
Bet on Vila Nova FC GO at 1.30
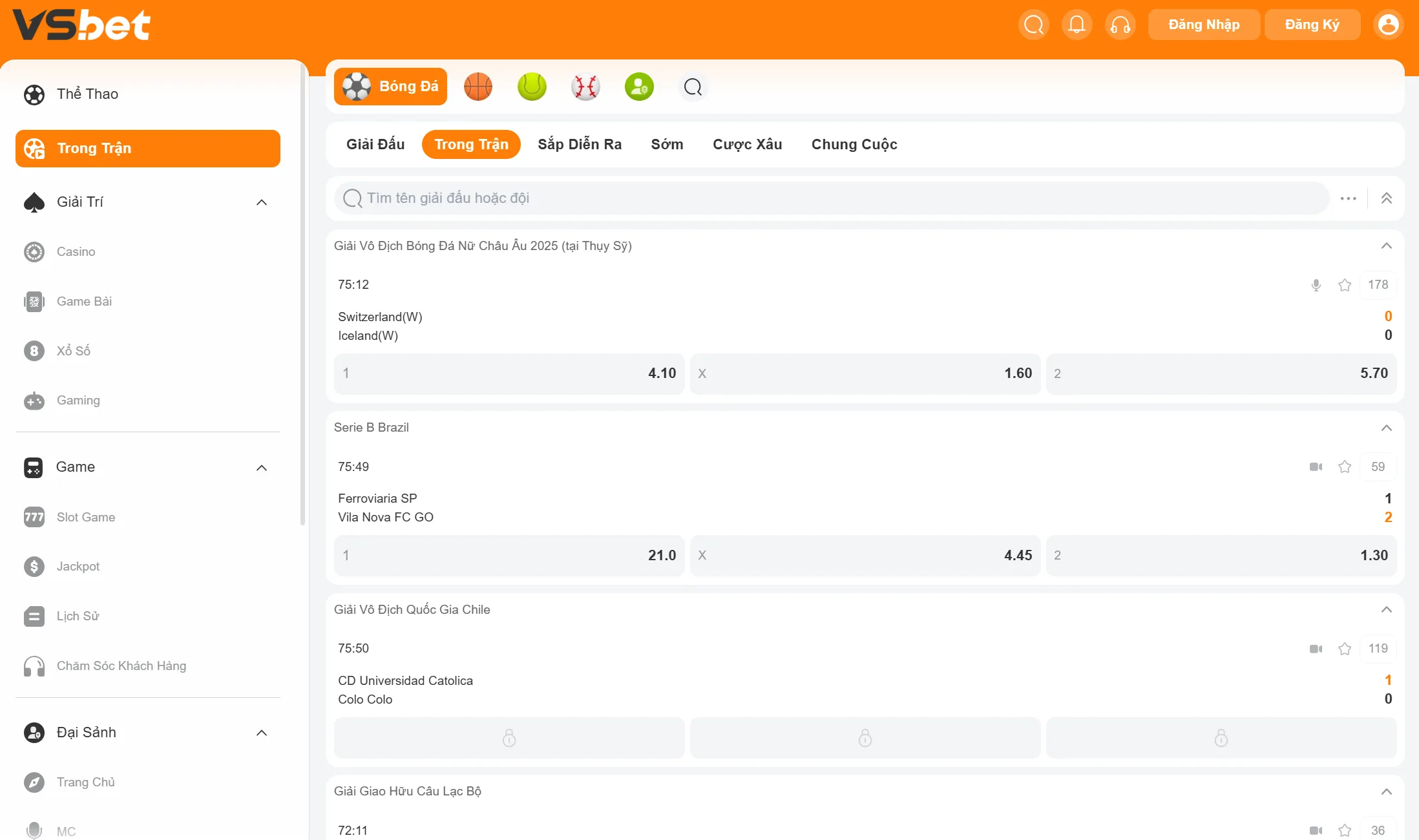pyautogui.click(x=1221, y=556)
